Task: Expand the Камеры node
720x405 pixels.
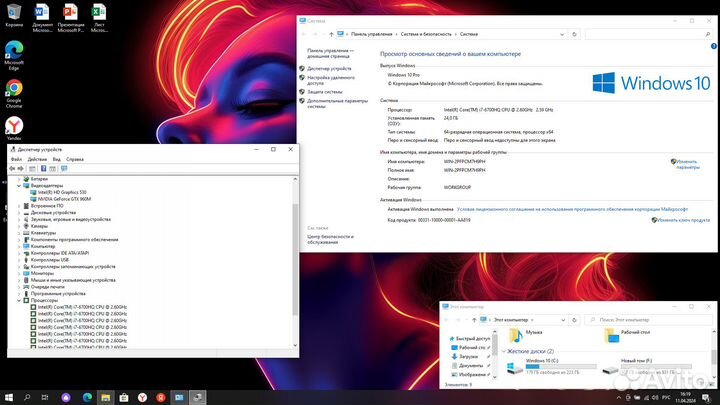Action: [19, 226]
